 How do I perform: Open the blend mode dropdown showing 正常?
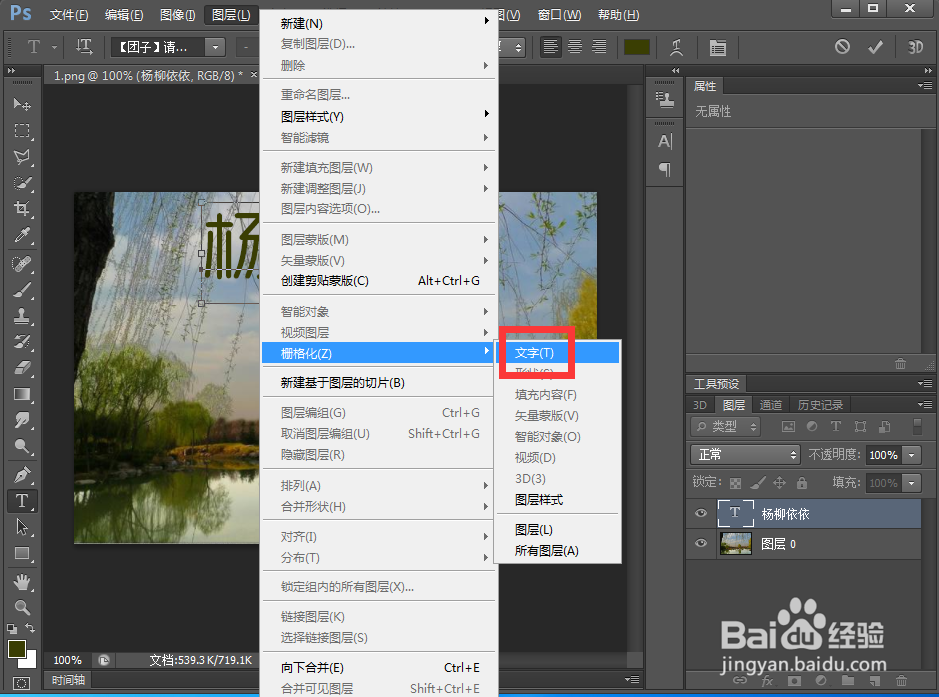coord(745,454)
